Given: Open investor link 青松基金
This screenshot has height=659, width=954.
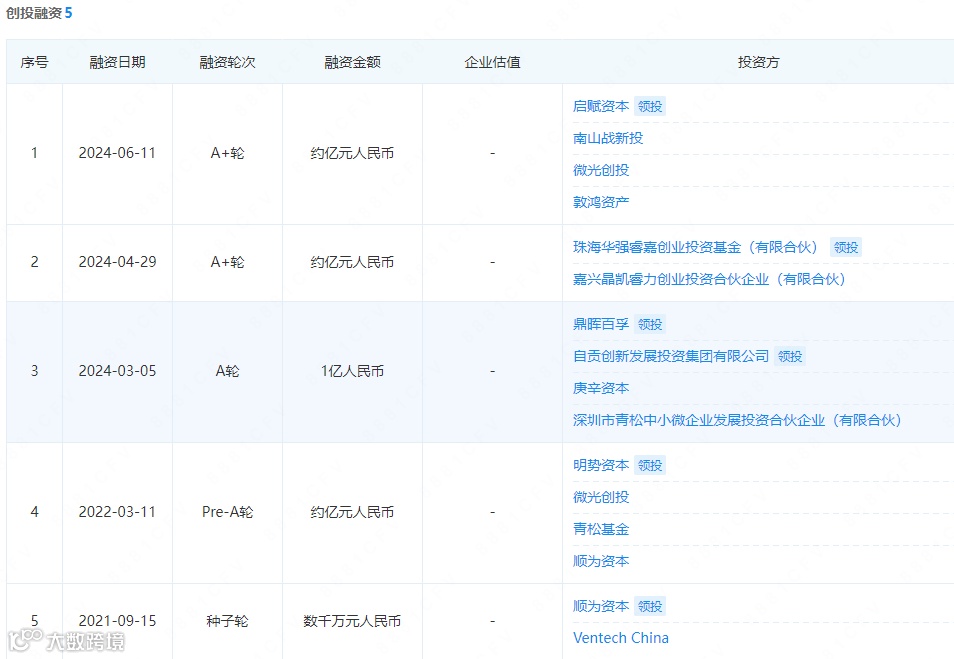Looking at the screenshot, I should tap(601, 529).
